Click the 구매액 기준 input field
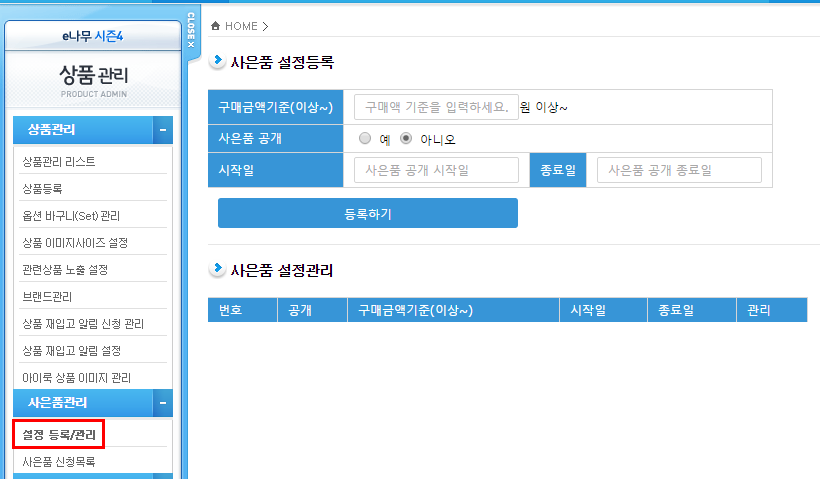 436,107
